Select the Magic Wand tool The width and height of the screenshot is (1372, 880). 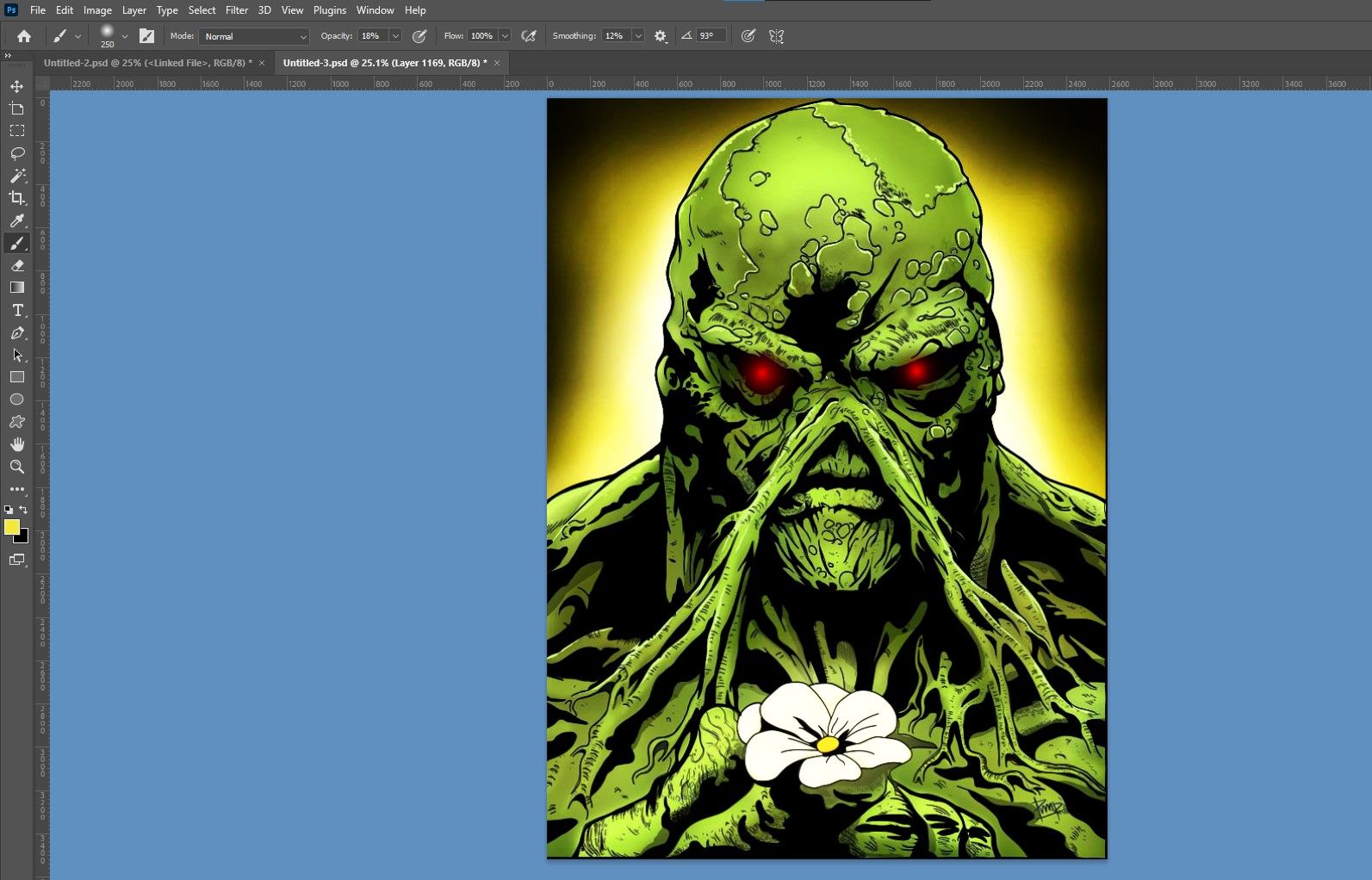[x=16, y=176]
